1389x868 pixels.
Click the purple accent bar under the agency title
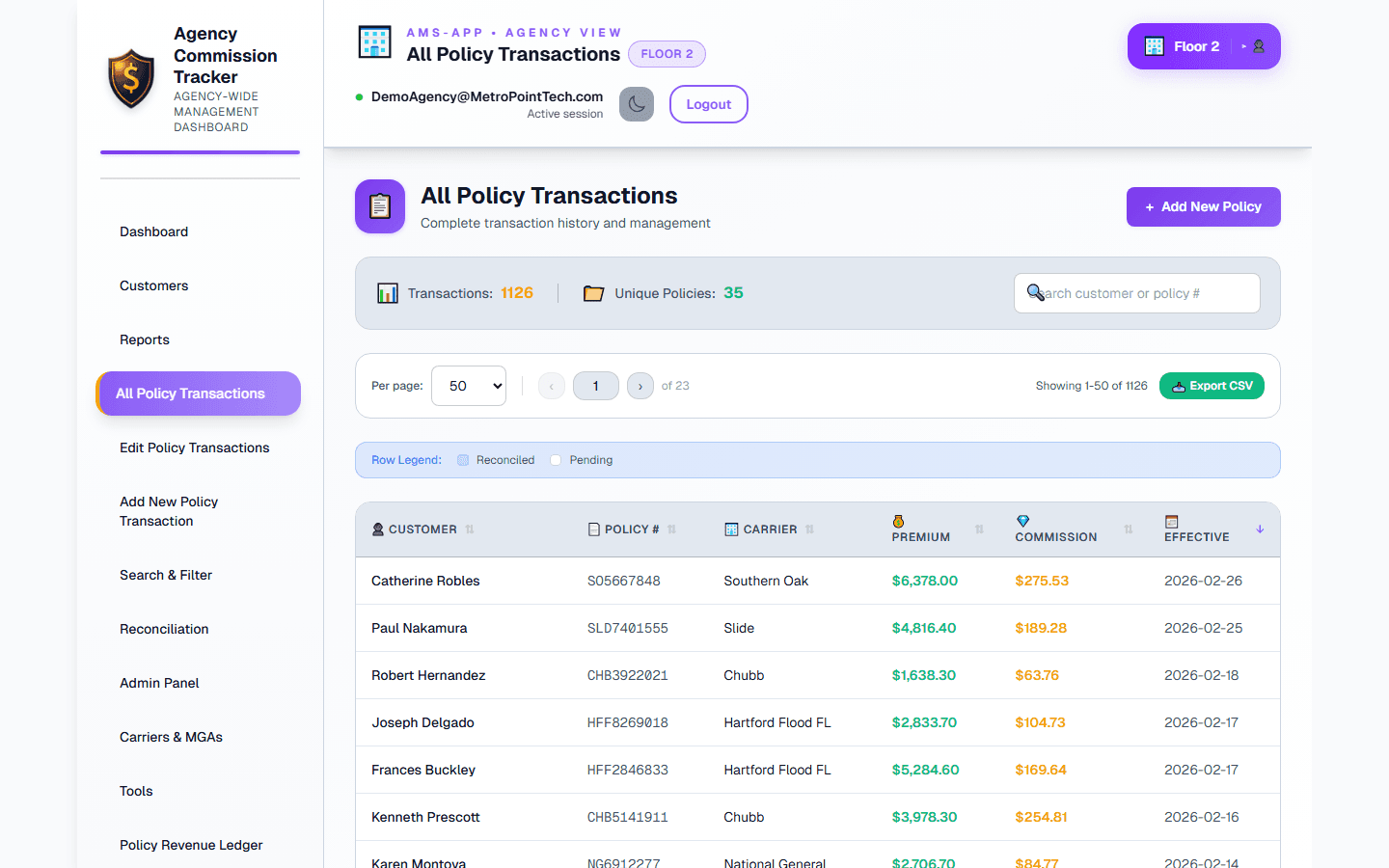200,150
